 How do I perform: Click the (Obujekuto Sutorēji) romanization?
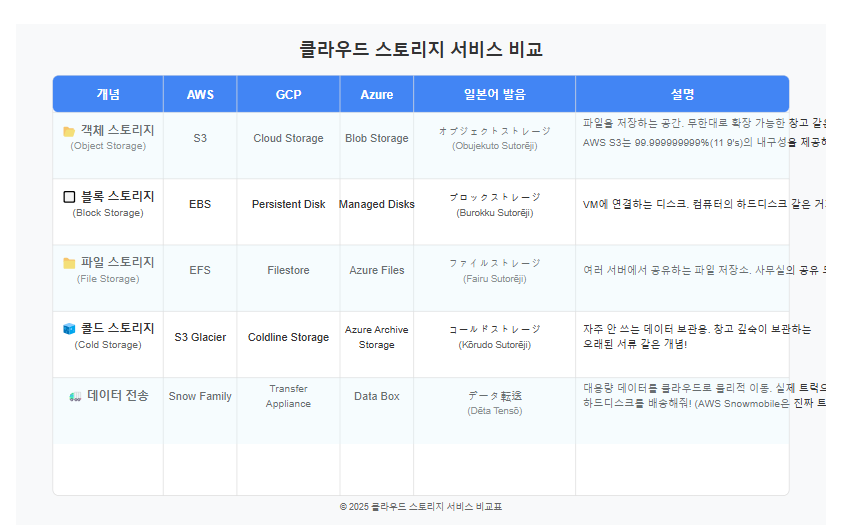[495, 146]
